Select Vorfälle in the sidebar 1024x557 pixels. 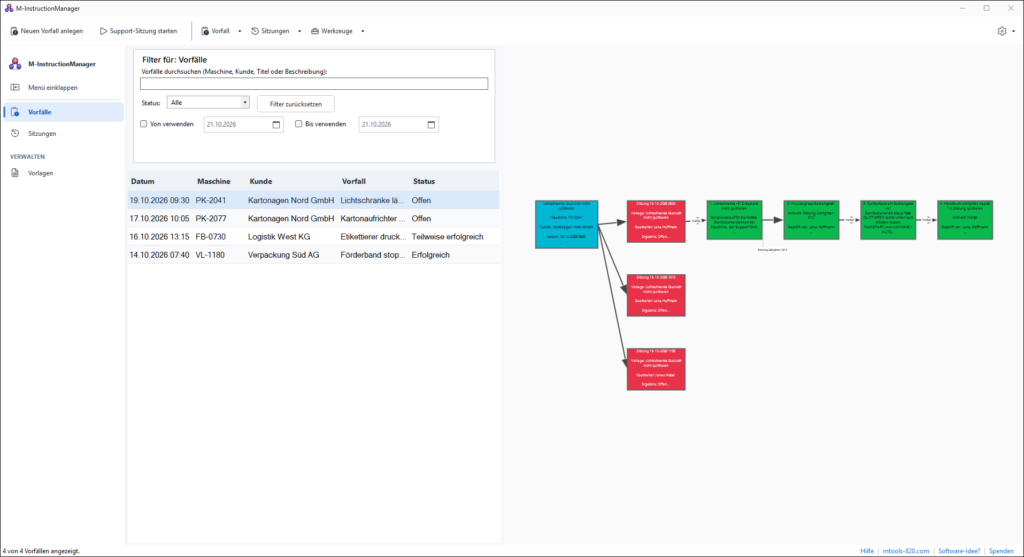[63, 112]
